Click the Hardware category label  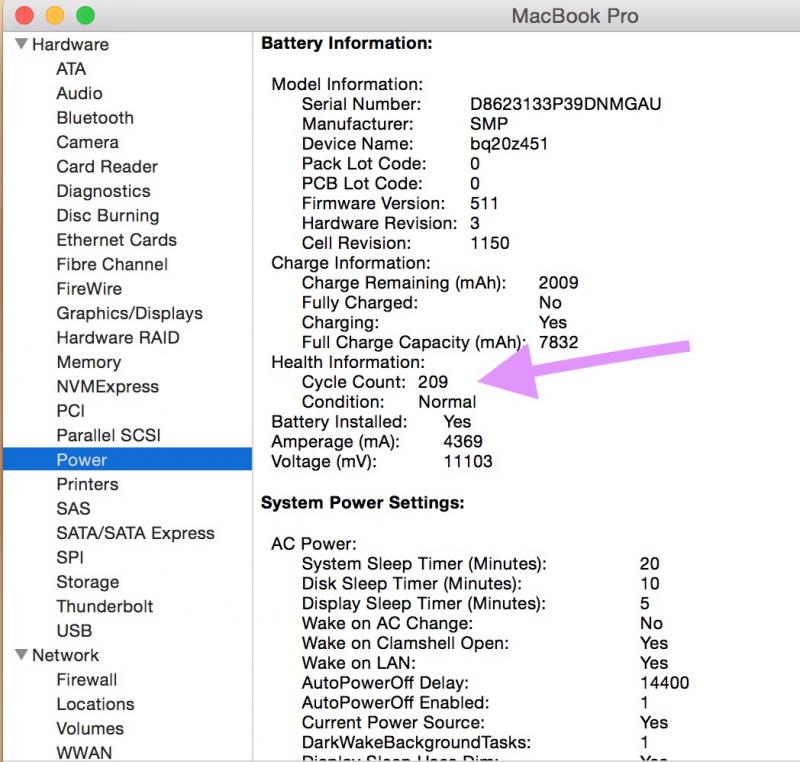coord(70,44)
